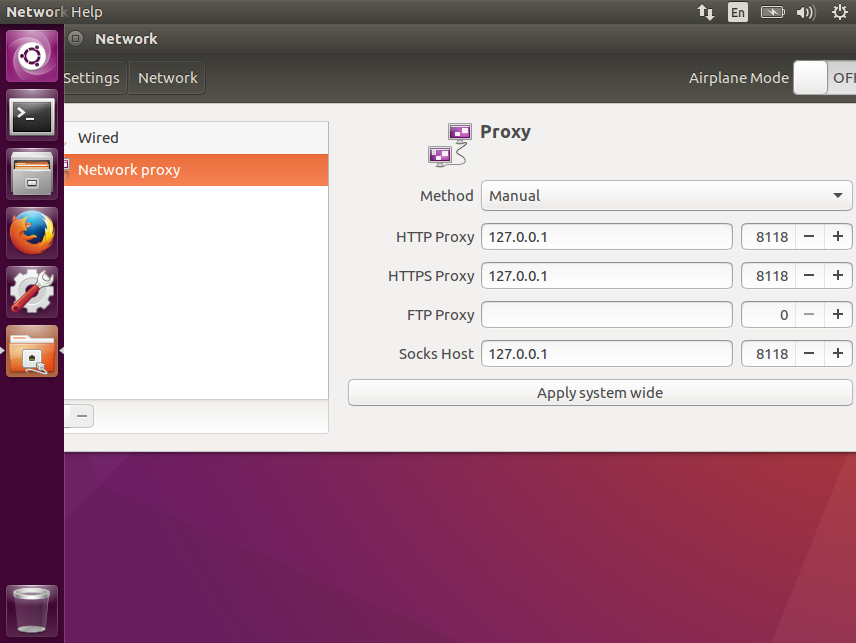Launch the Terminal from the dock
Image resolution: width=856 pixels, height=643 pixels.
pos(32,115)
